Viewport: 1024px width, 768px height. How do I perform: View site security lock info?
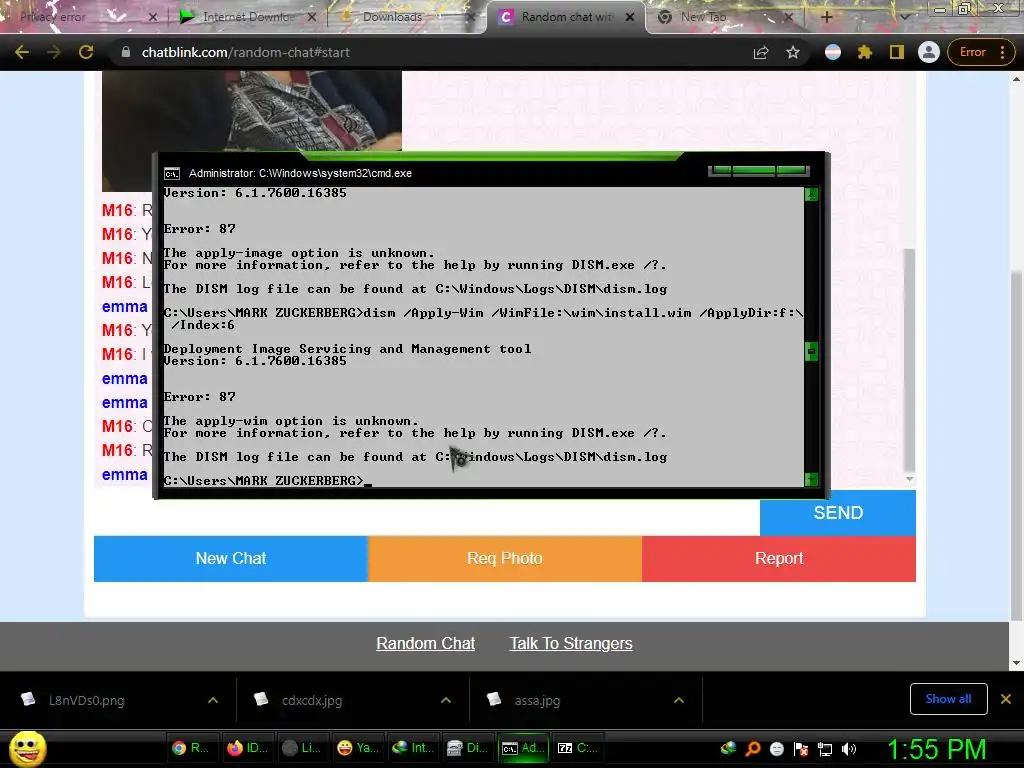coord(125,52)
